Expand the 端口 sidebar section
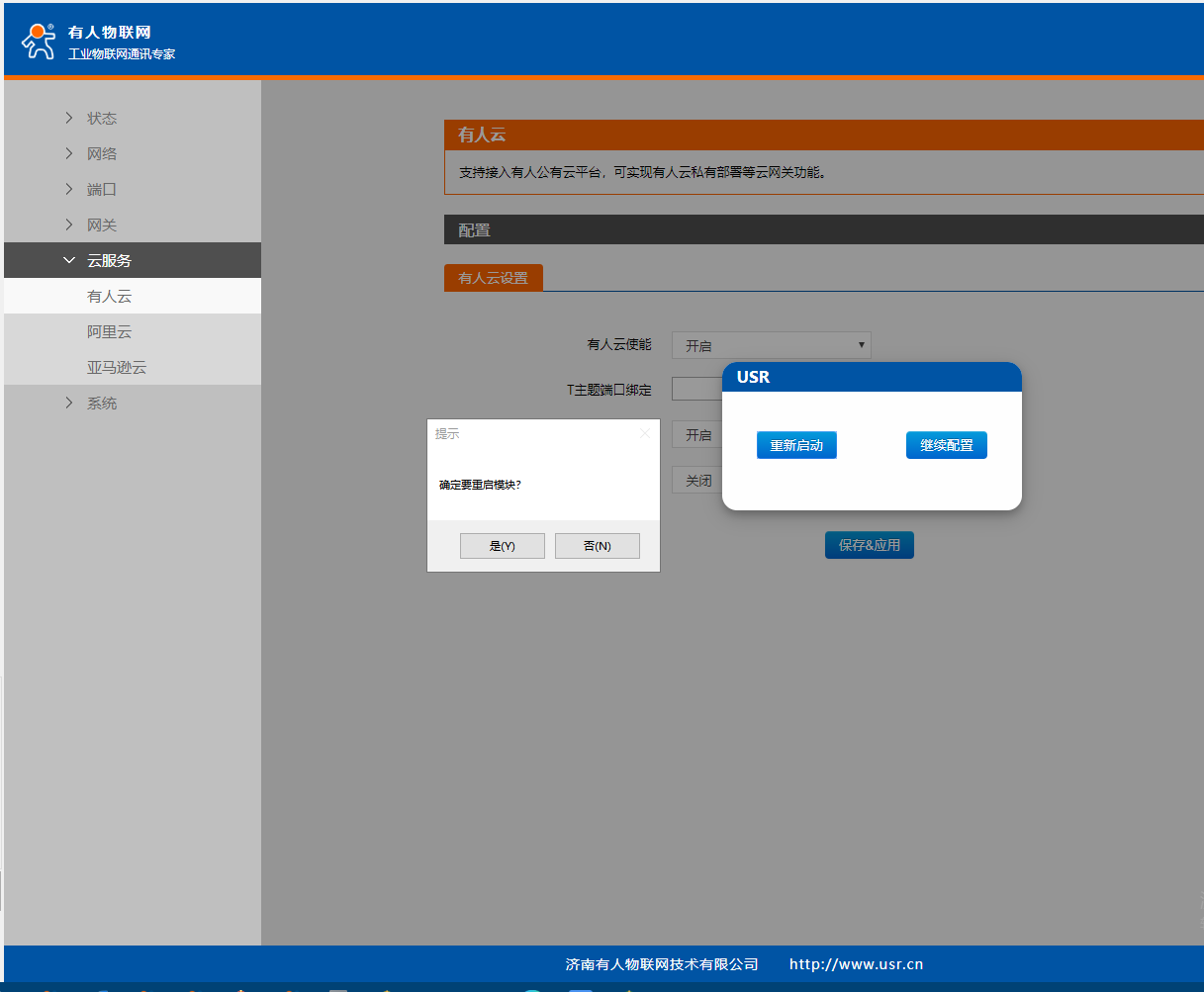The height and width of the screenshot is (992, 1204). [101, 190]
